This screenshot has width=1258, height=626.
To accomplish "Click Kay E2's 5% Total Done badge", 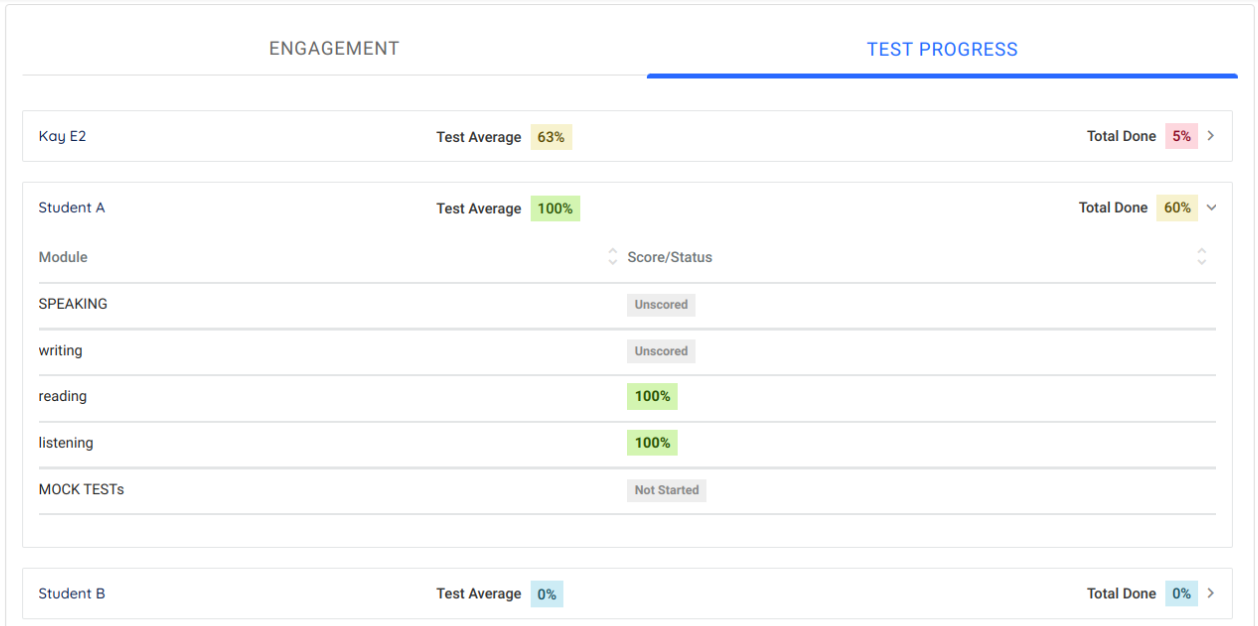I will tap(1181, 136).
